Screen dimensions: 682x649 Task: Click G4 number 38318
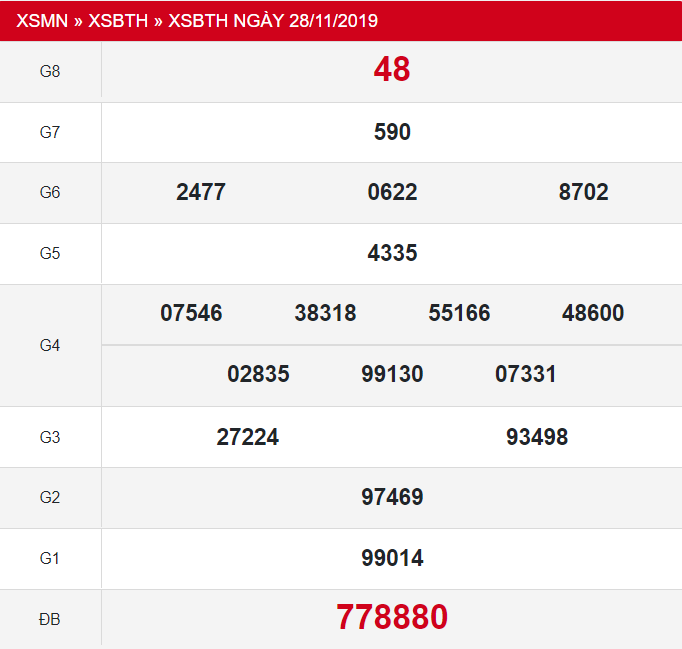click(325, 313)
